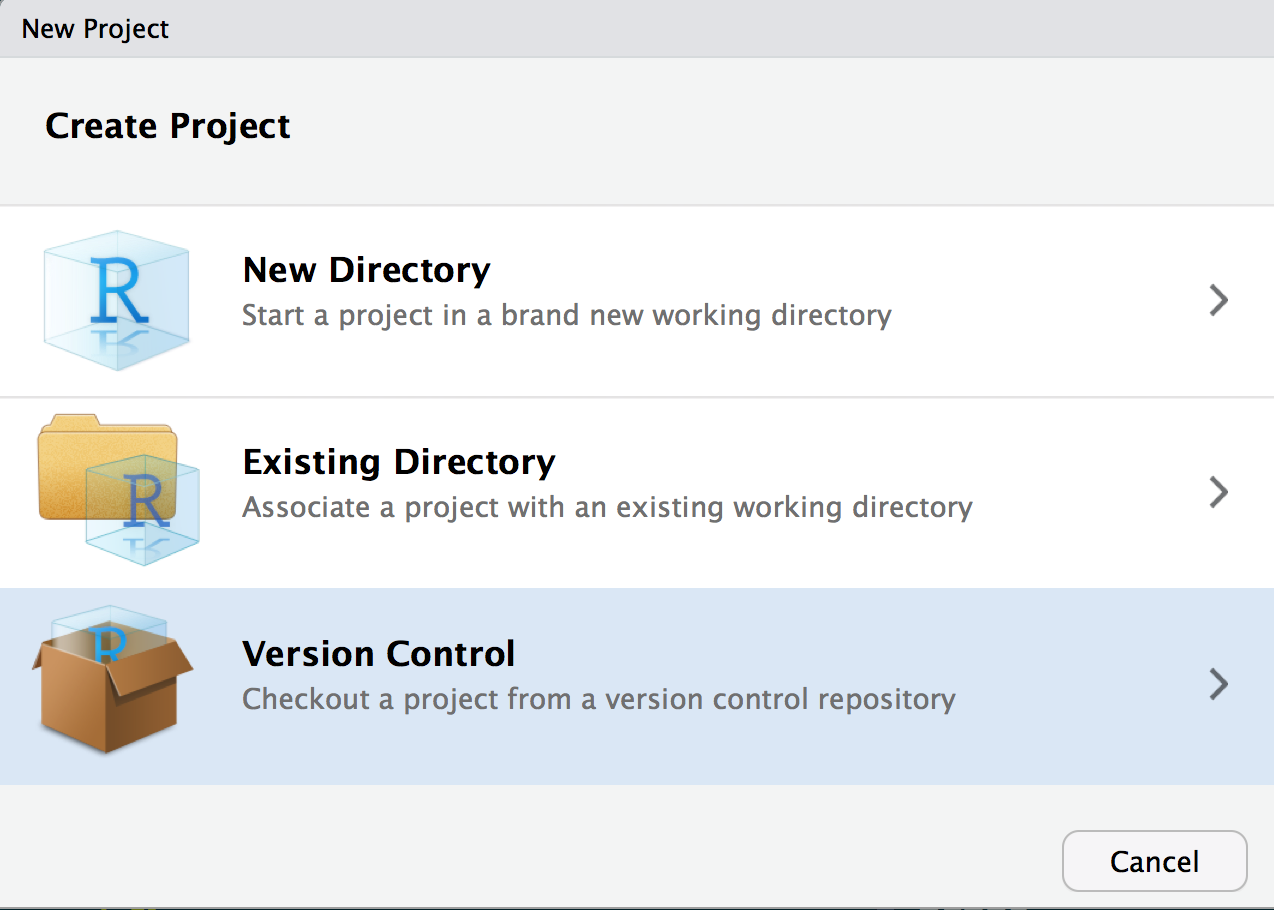Click the New Directory R cube icon
The height and width of the screenshot is (910, 1274).
click(x=118, y=301)
